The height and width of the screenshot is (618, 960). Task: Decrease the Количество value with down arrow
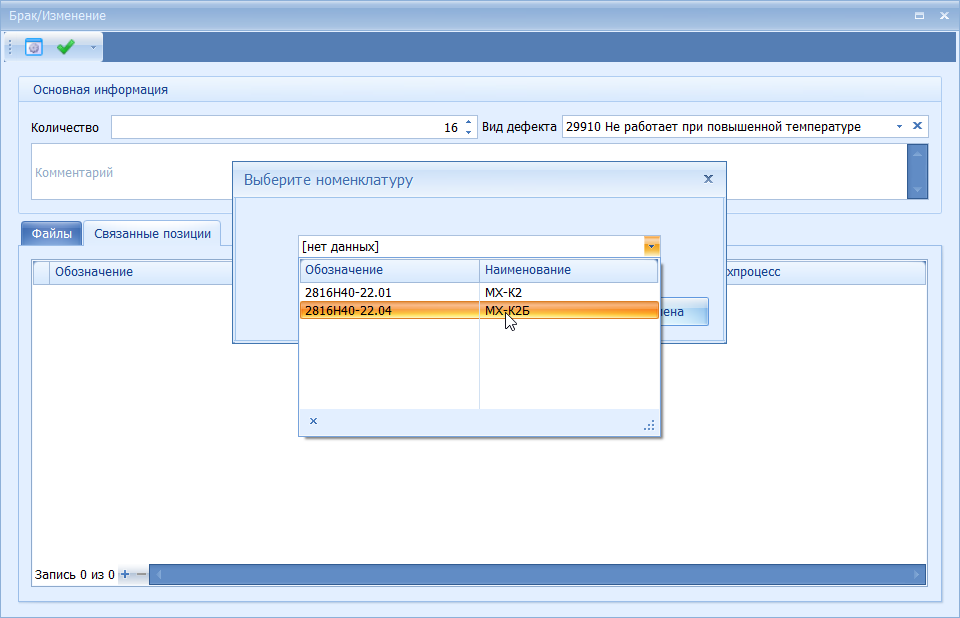[x=468, y=132]
